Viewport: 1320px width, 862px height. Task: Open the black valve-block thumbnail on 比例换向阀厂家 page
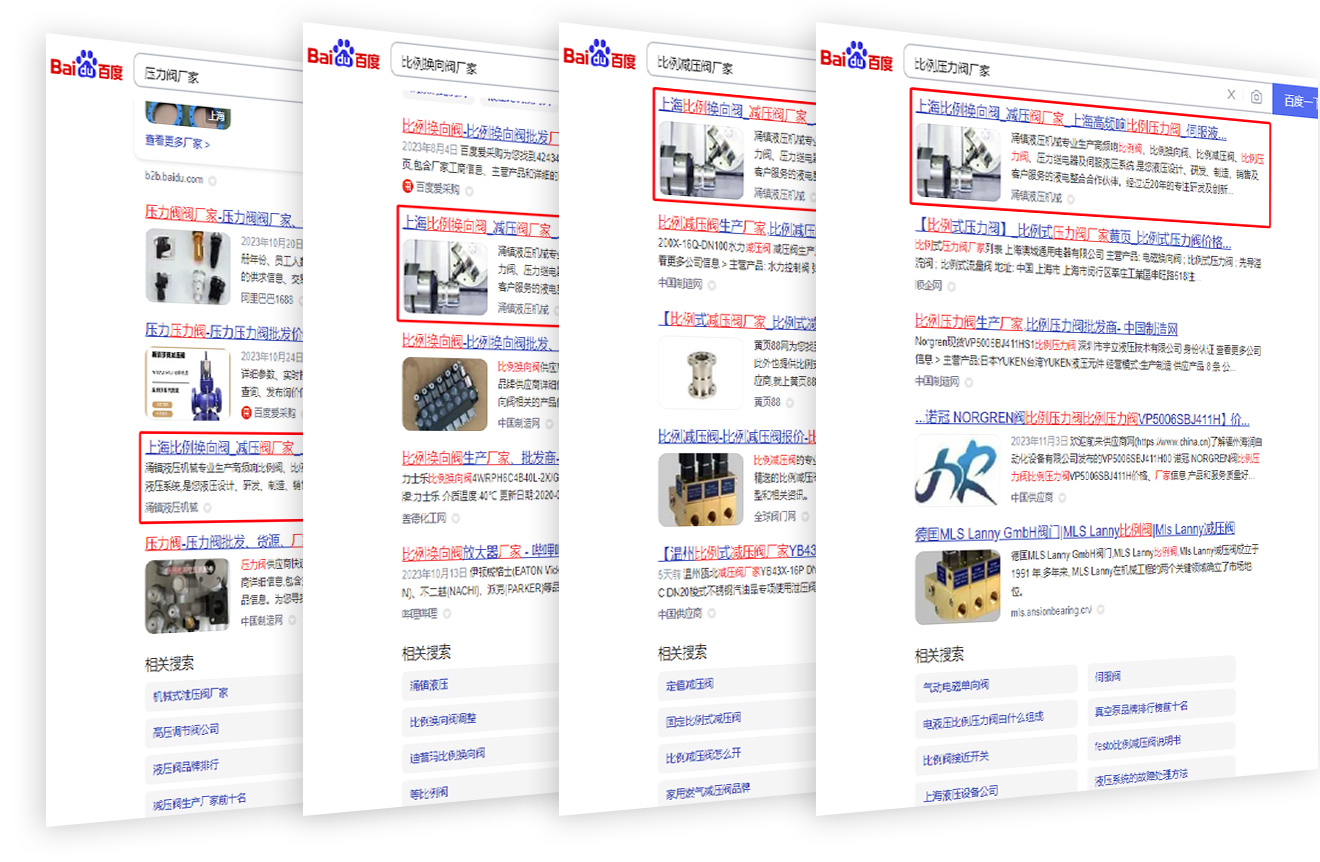click(x=445, y=393)
